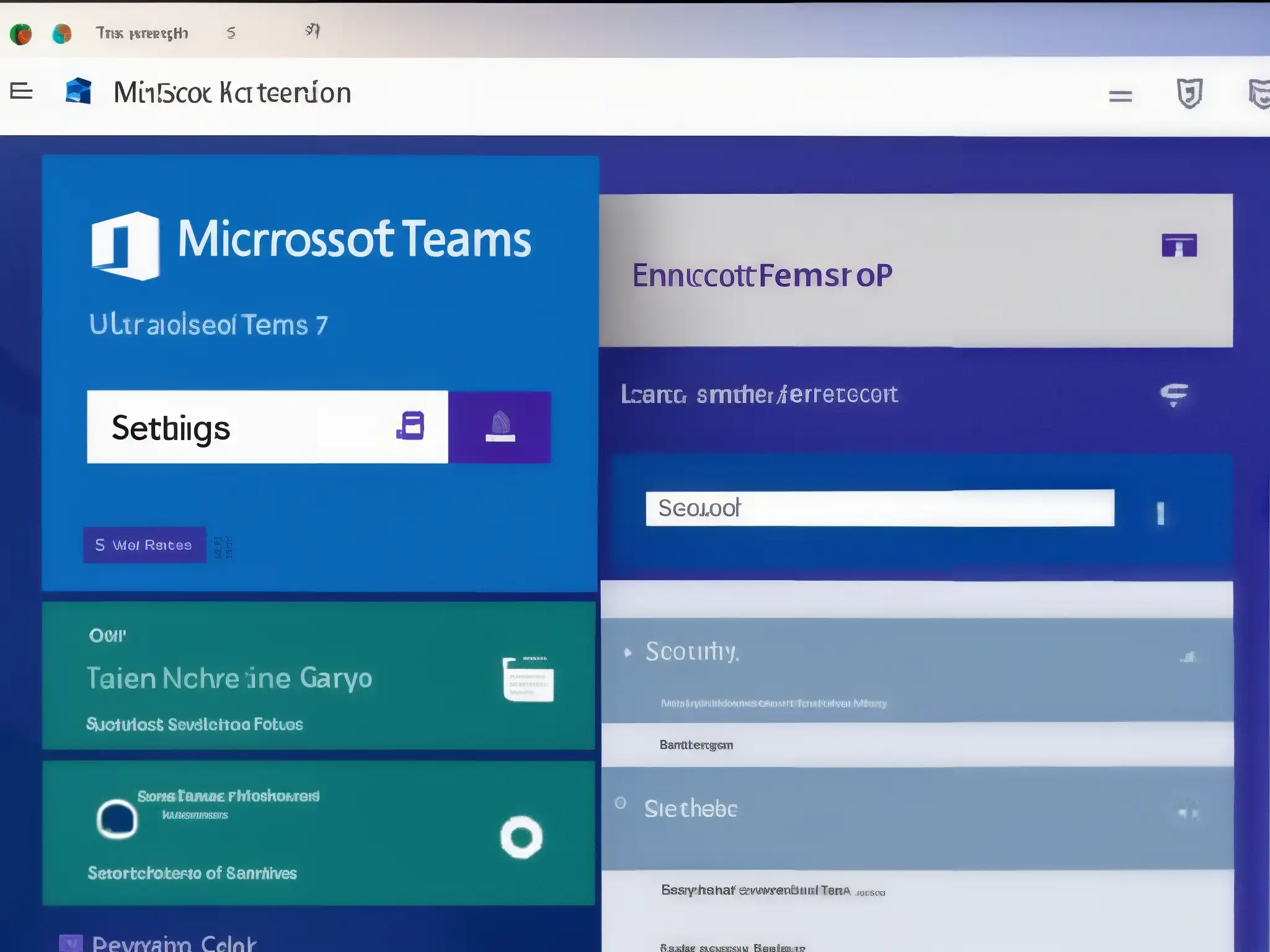Viewport: 1270px width, 952px height.
Task: Click the S item in title bar
Action: pyautogui.click(x=231, y=33)
